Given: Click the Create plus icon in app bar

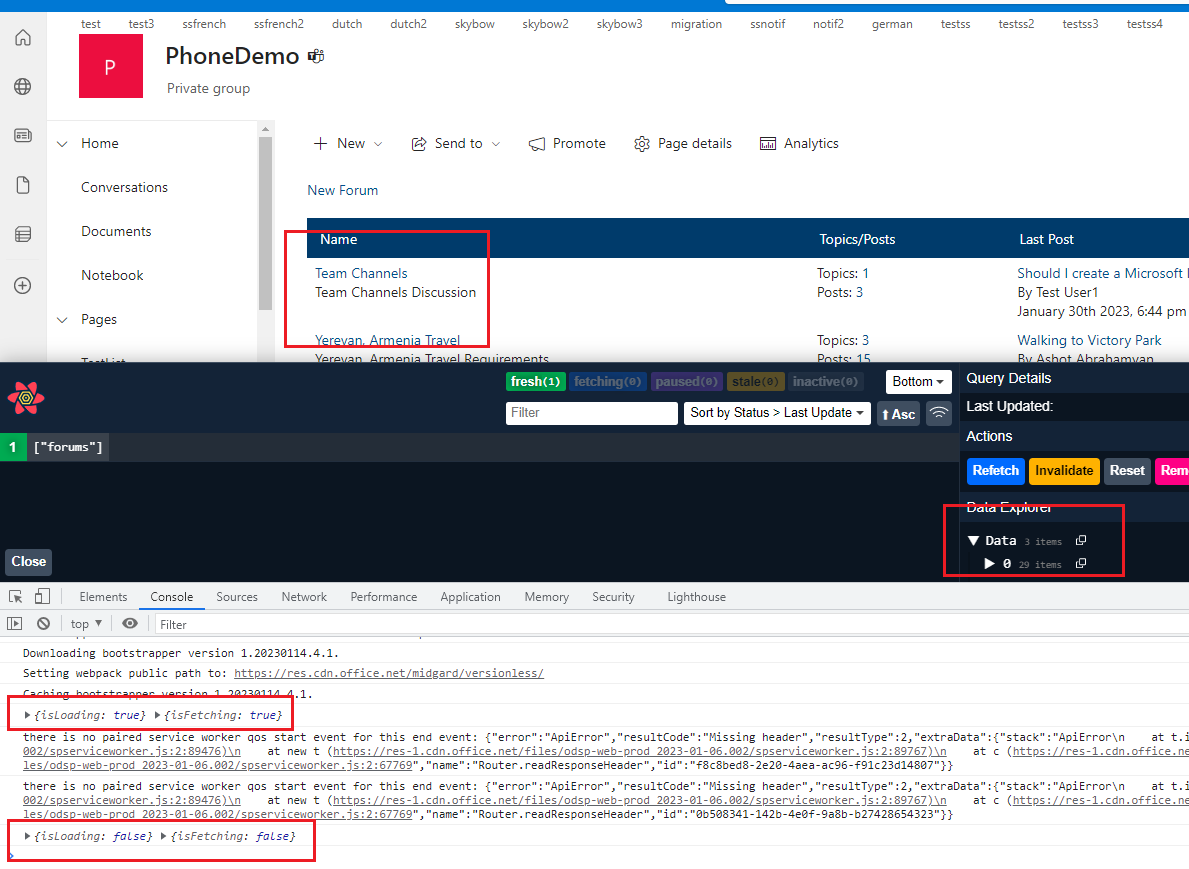Looking at the screenshot, I should [23, 285].
